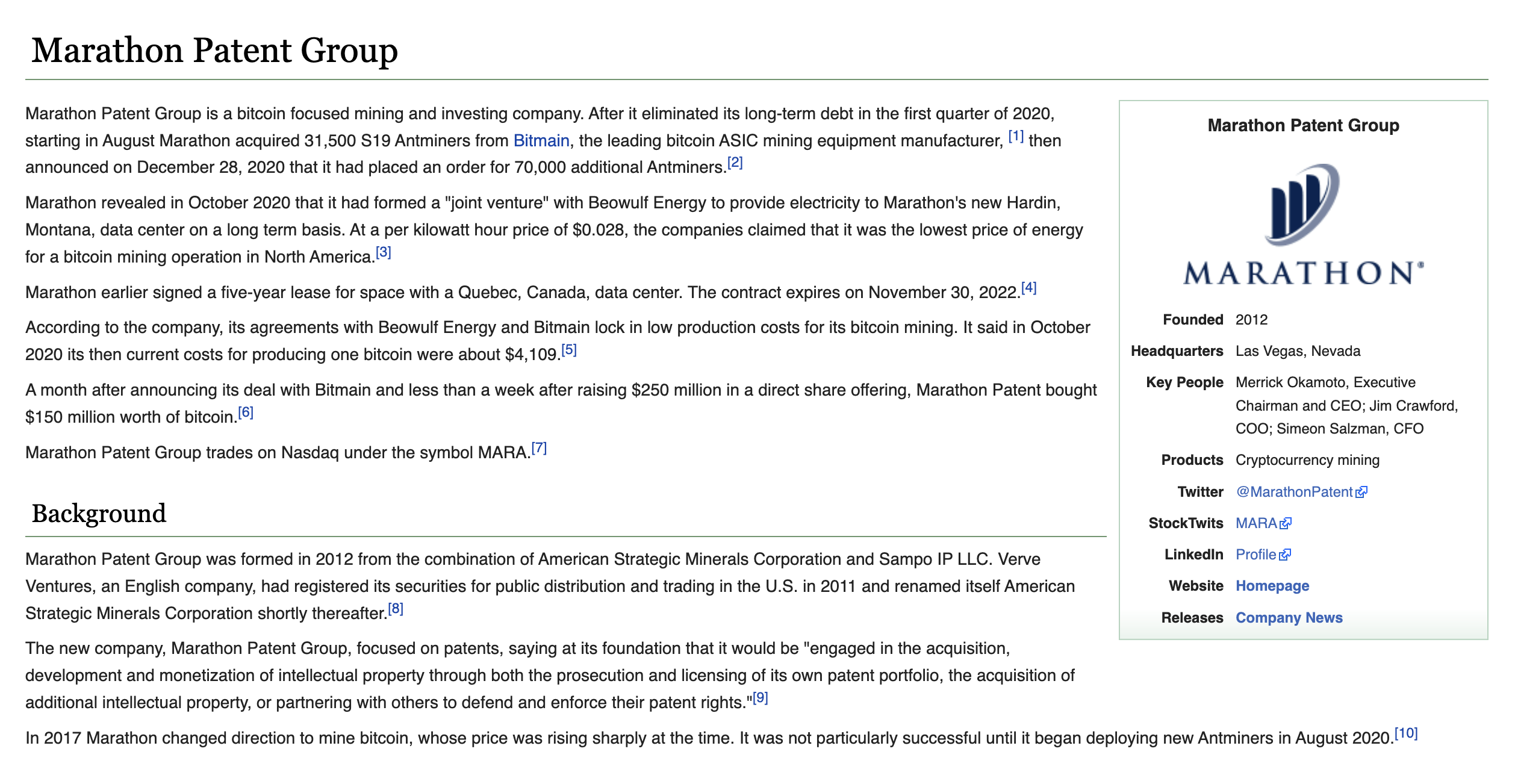The height and width of the screenshot is (784, 1515).
Task: Jump to footnote reference 10
Action: click(1406, 733)
